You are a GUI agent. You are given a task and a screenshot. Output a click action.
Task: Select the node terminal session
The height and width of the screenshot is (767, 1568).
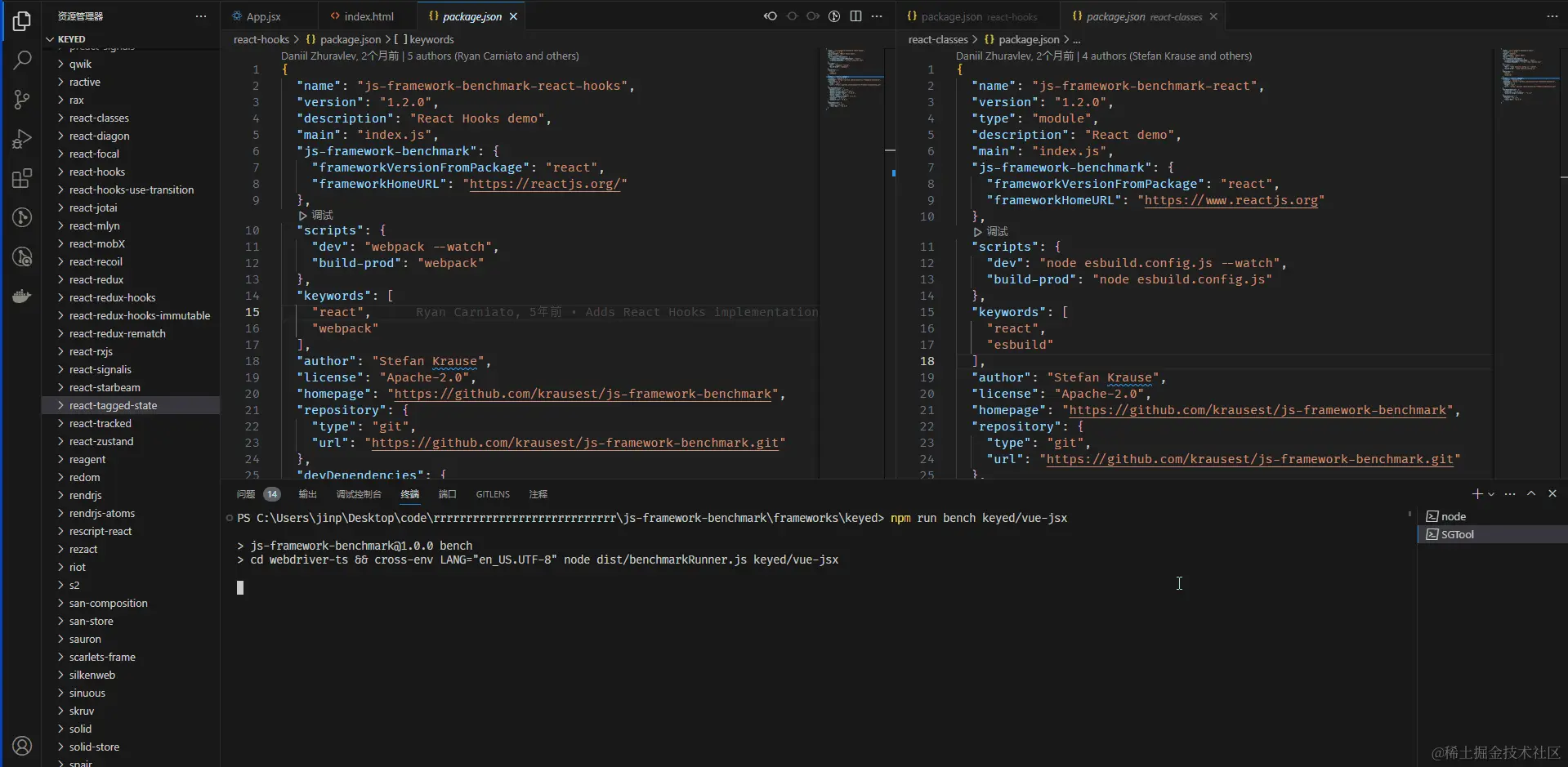pyautogui.click(x=1492, y=516)
